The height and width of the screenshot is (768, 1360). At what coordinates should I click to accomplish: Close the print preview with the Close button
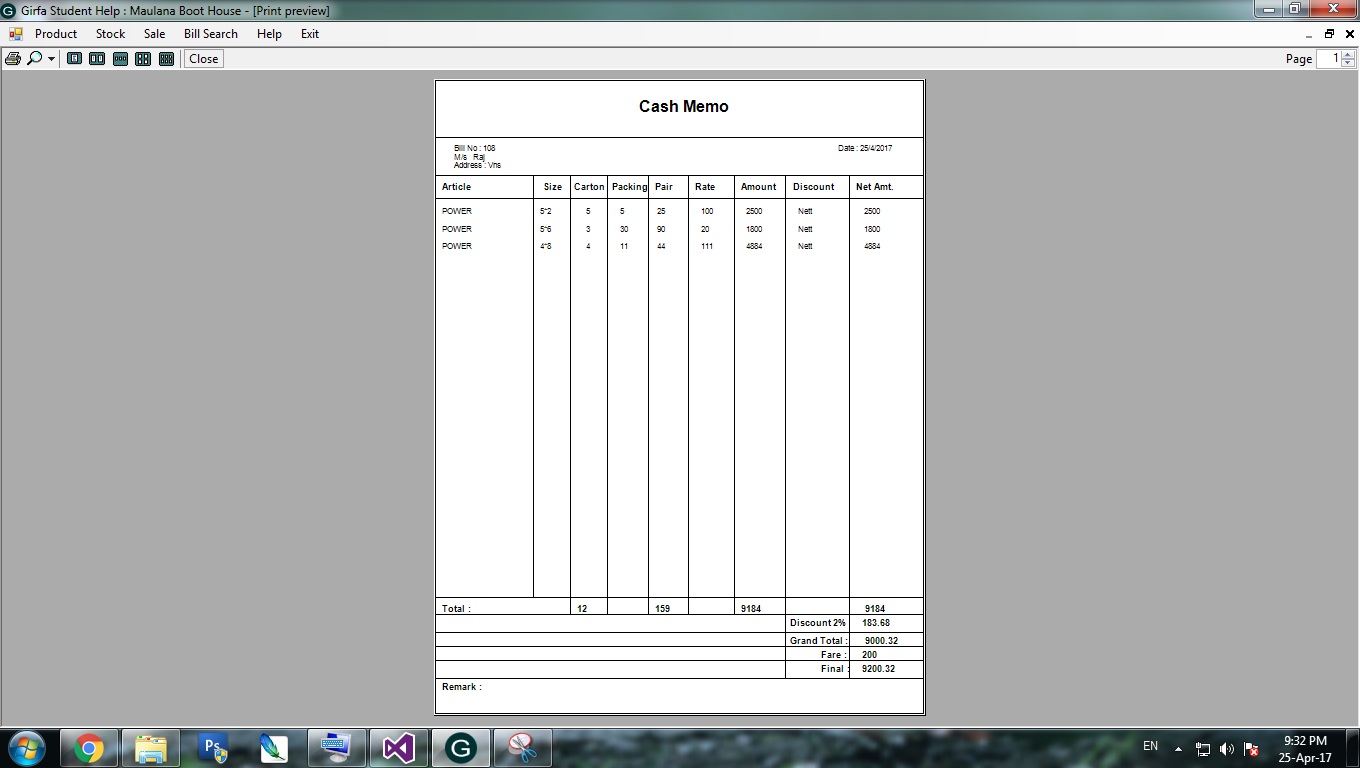coord(203,58)
